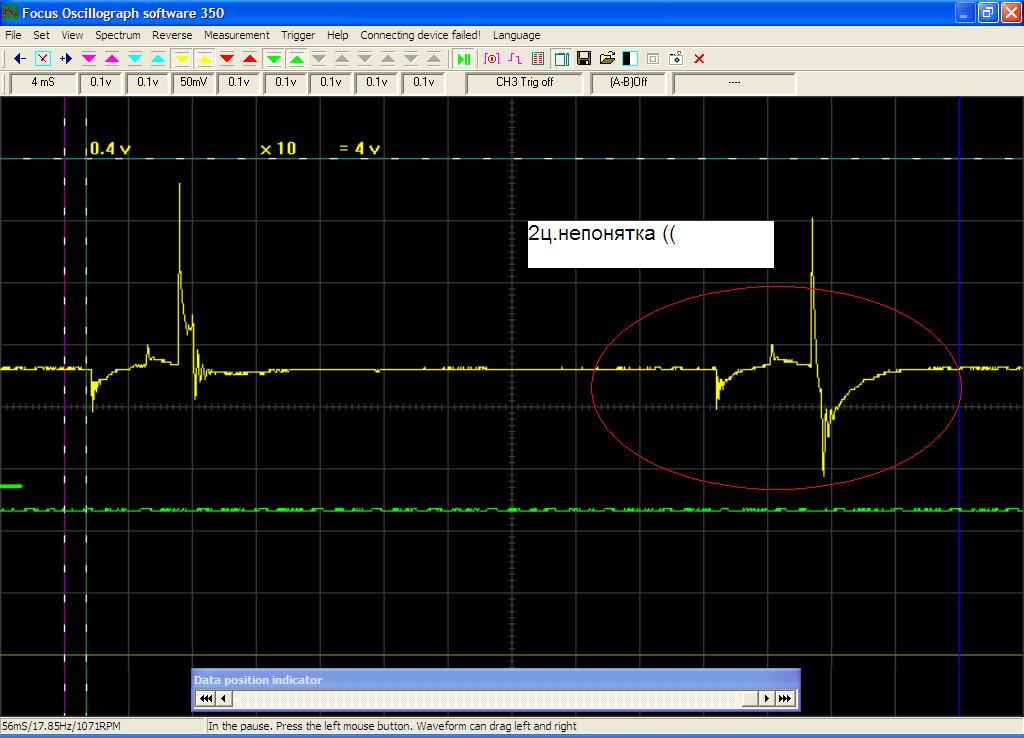The height and width of the screenshot is (738, 1024).
Task: Take a snapshot with the camera icon
Action: (676, 59)
